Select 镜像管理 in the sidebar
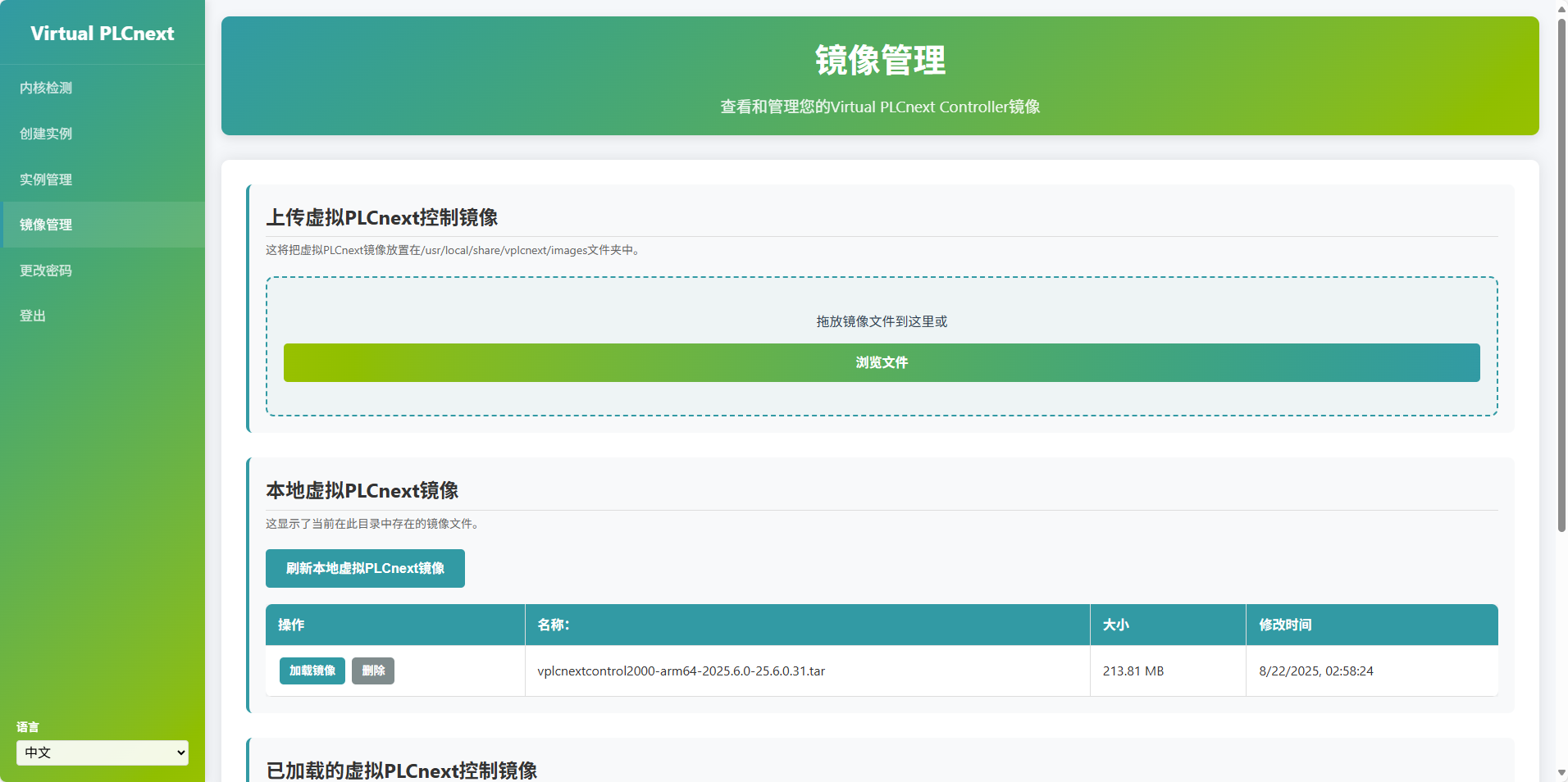This screenshot has width=1568, height=782. [x=103, y=225]
